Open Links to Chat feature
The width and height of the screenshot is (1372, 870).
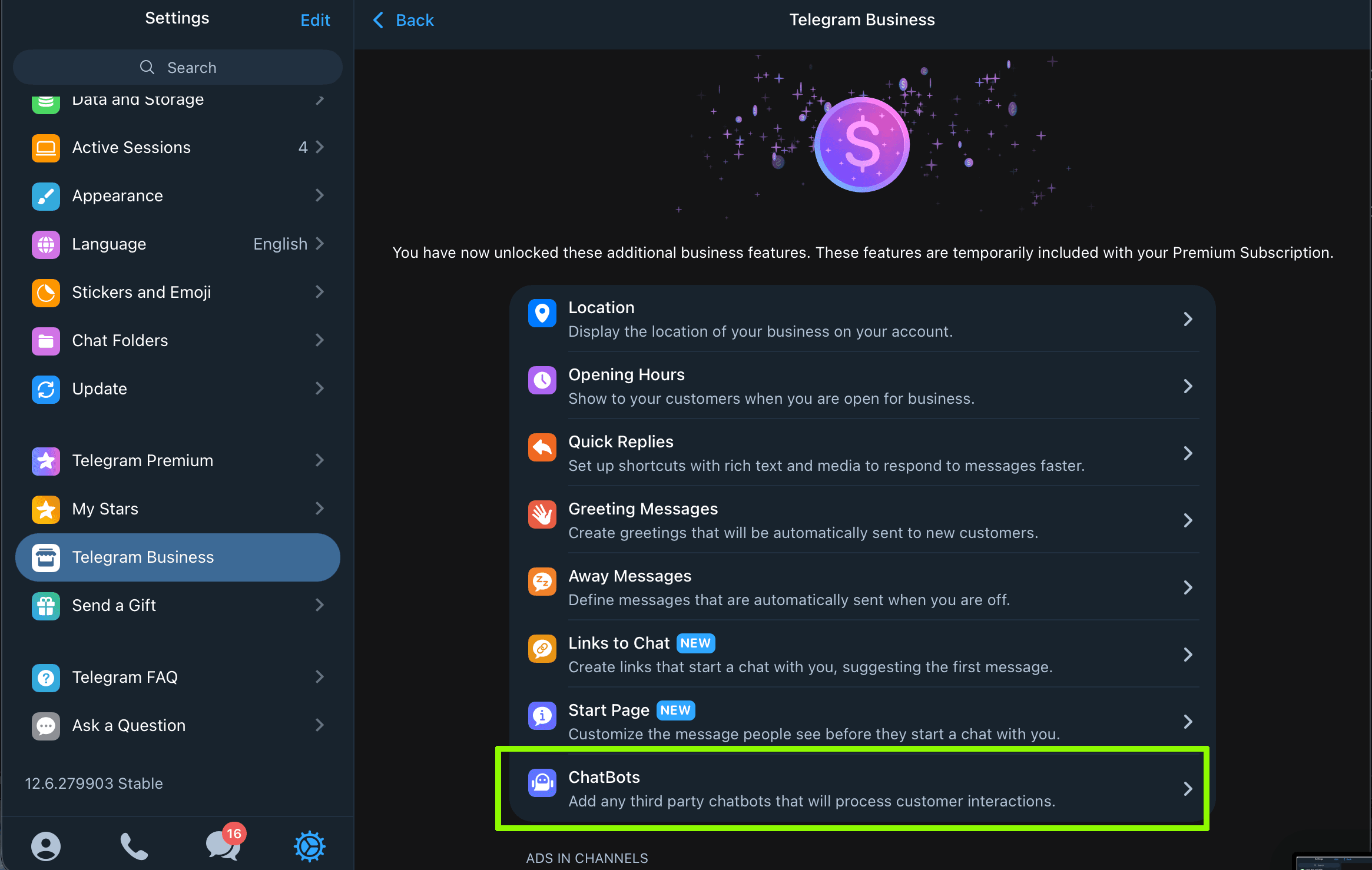[x=862, y=655]
